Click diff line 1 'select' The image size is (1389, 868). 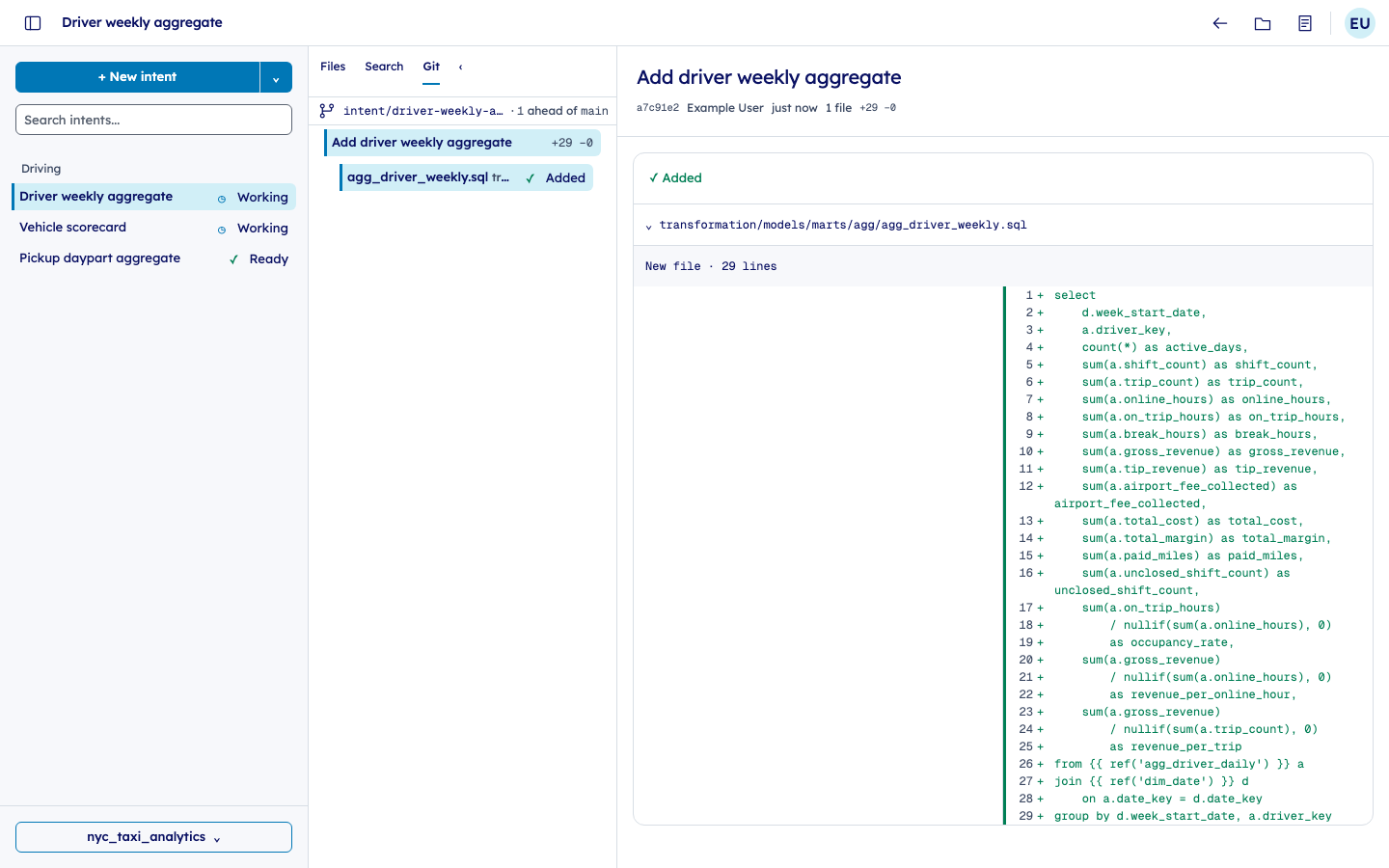pyautogui.click(x=1188, y=295)
